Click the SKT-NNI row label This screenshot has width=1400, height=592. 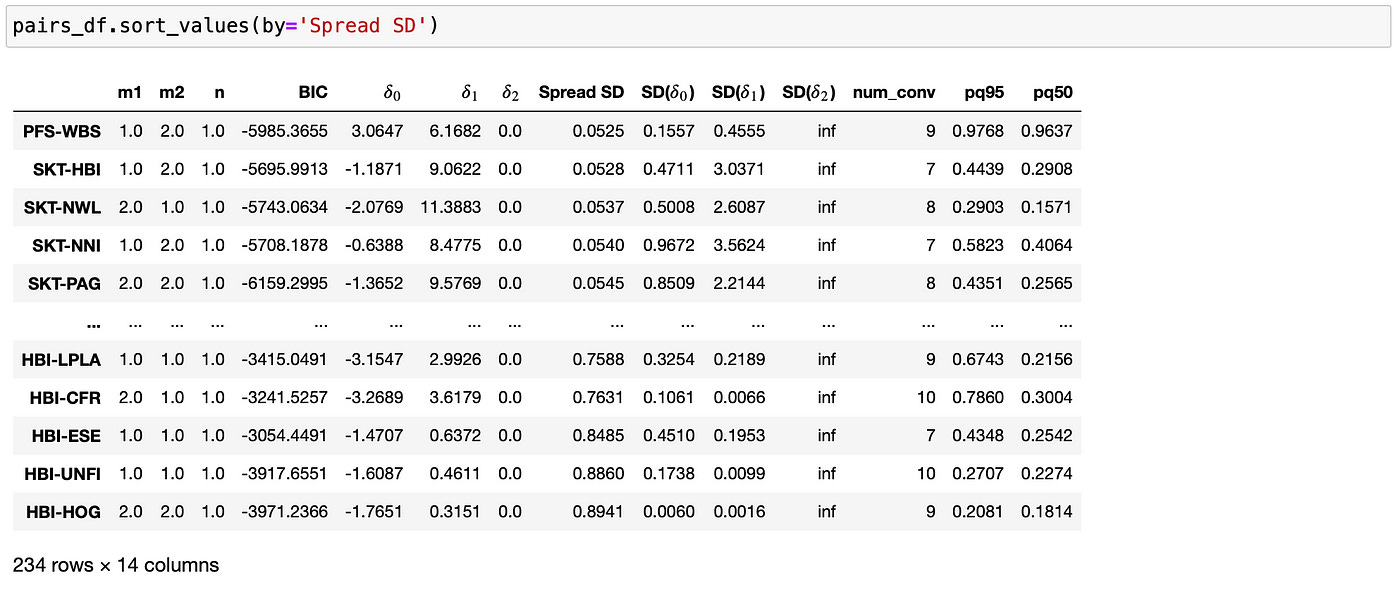[x=65, y=245]
